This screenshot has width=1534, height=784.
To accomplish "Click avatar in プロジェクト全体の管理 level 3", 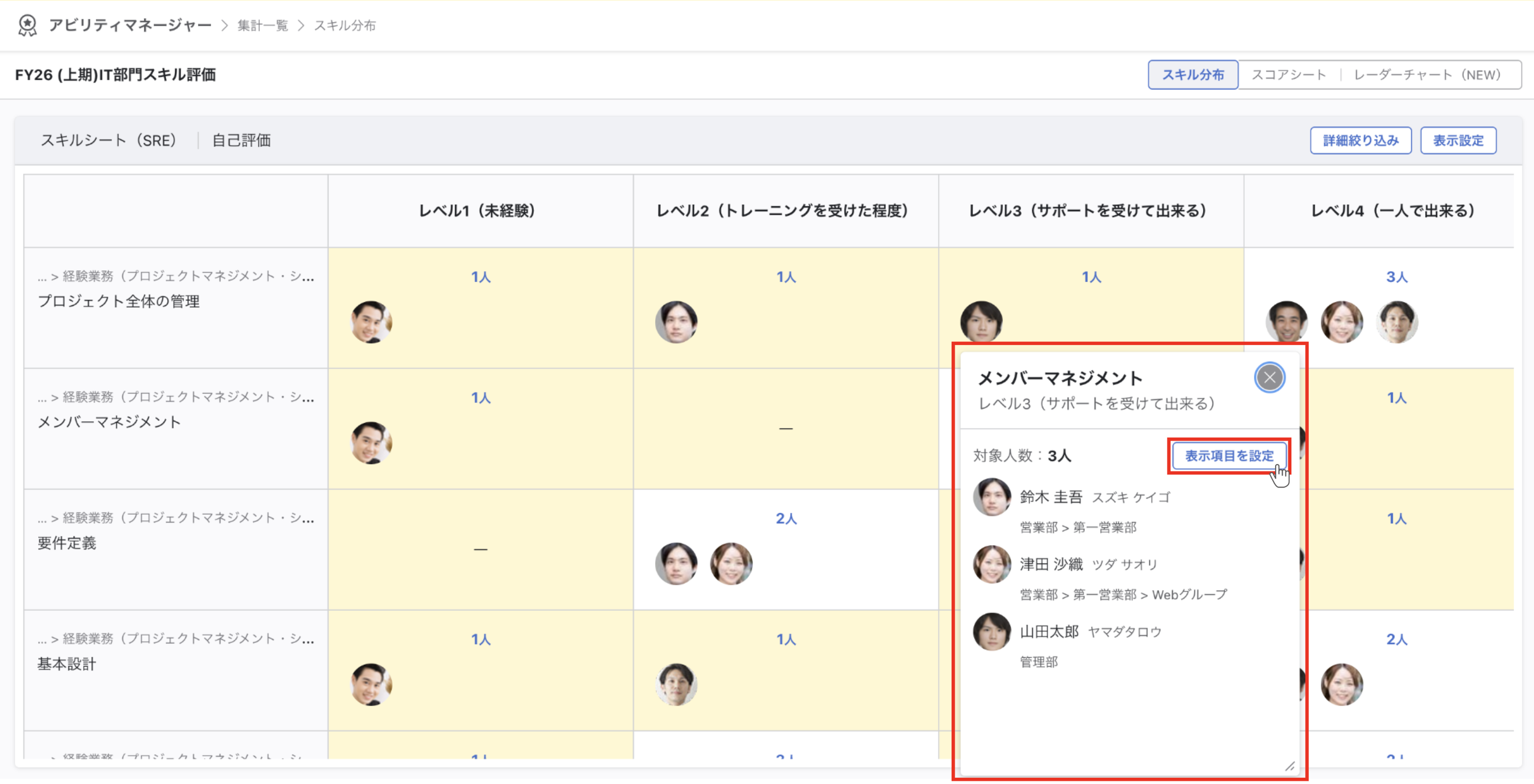I will (981, 321).
